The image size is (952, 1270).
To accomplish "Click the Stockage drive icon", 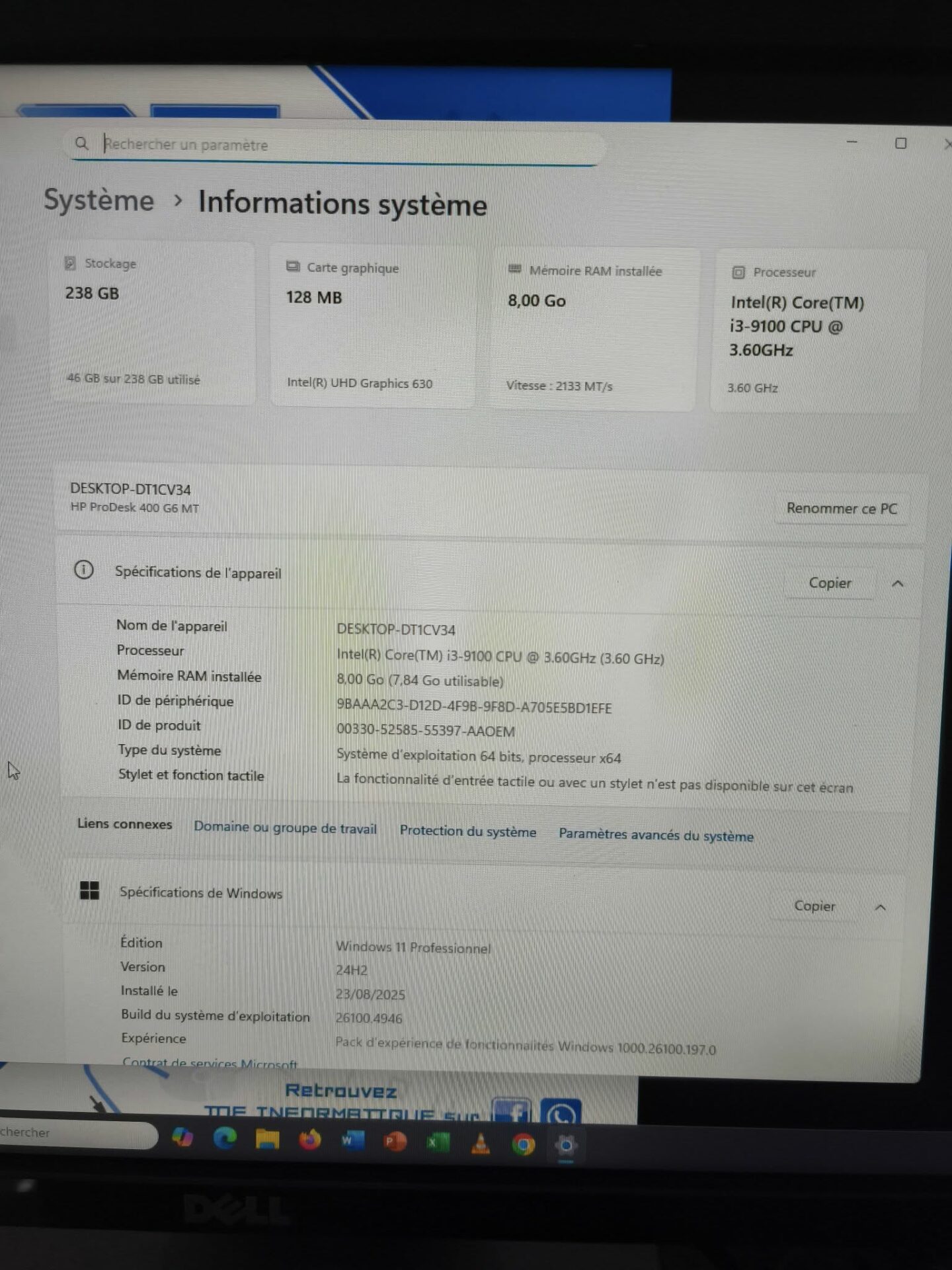I will click(70, 263).
